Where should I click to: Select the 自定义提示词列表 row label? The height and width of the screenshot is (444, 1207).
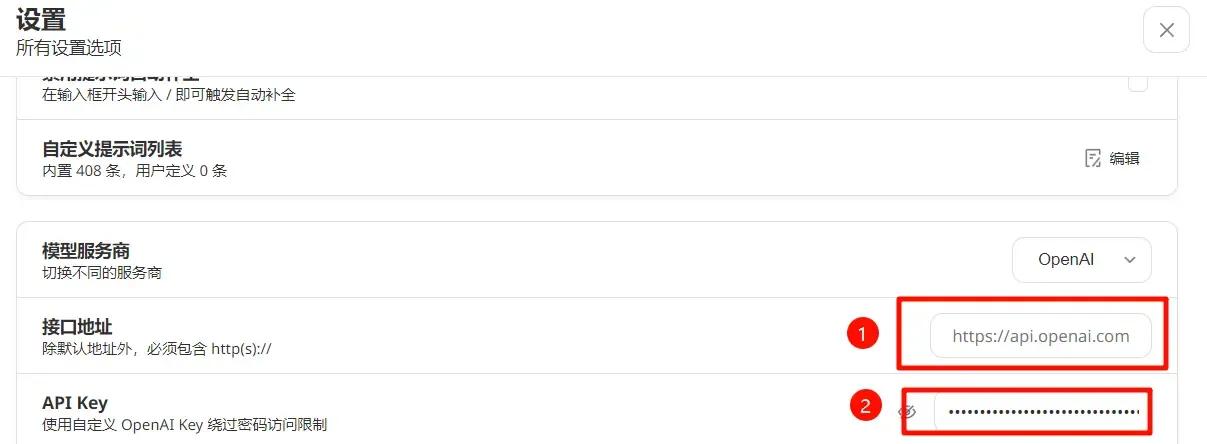click(x=112, y=149)
